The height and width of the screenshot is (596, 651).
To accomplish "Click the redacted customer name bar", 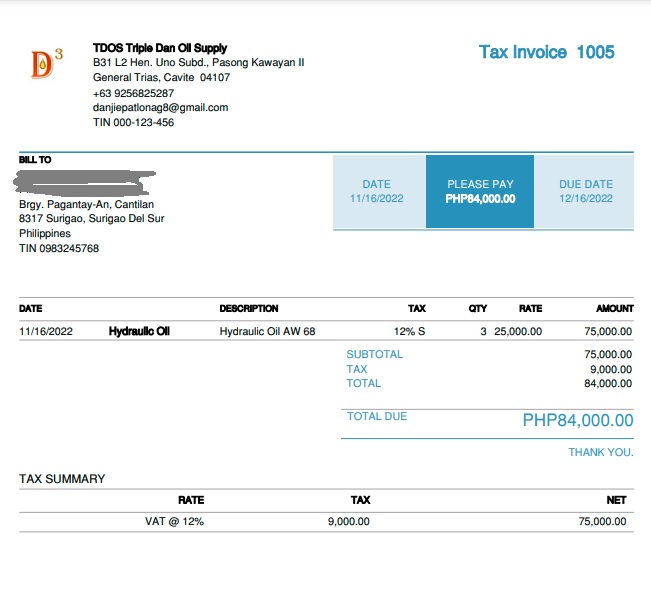I will coord(86,184).
